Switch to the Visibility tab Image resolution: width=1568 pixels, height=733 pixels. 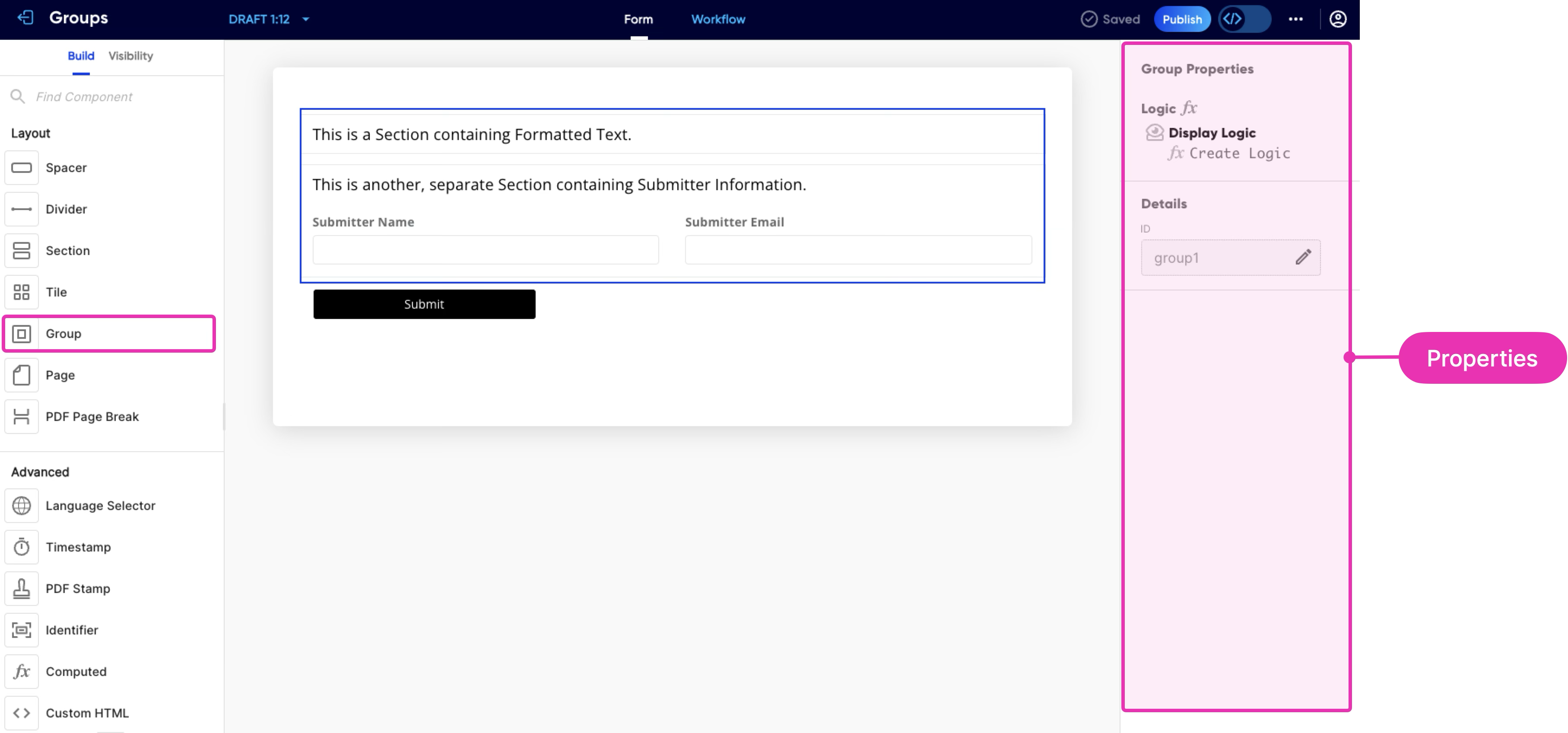click(x=130, y=55)
